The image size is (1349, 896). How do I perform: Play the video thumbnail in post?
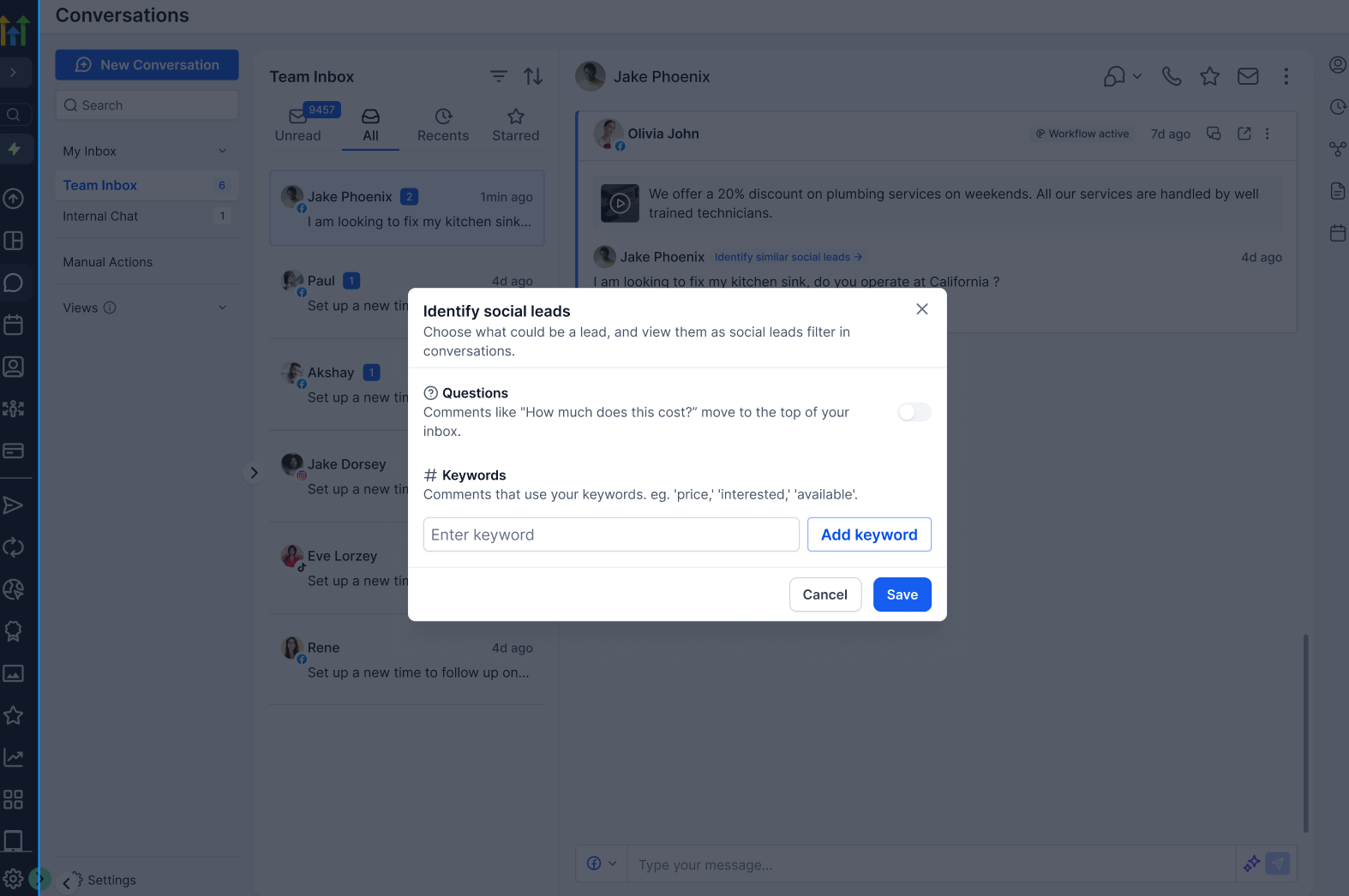(620, 204)
